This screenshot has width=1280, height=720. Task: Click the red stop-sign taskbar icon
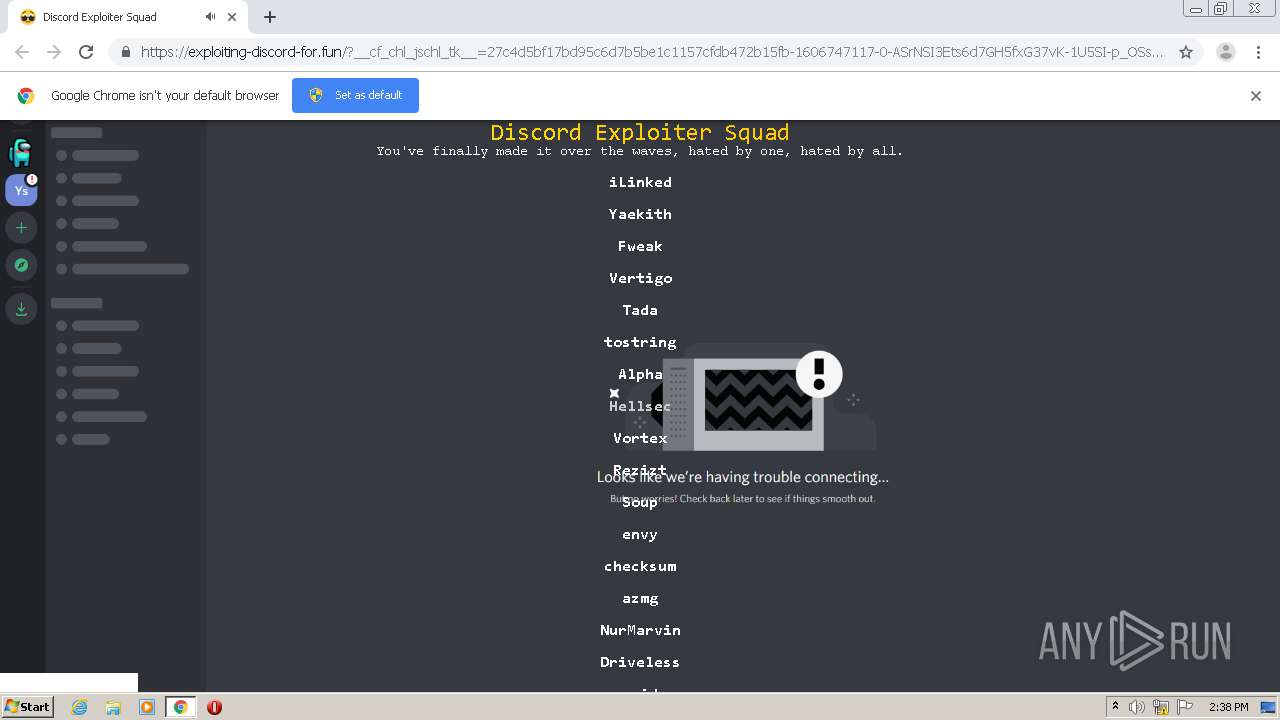214,707
